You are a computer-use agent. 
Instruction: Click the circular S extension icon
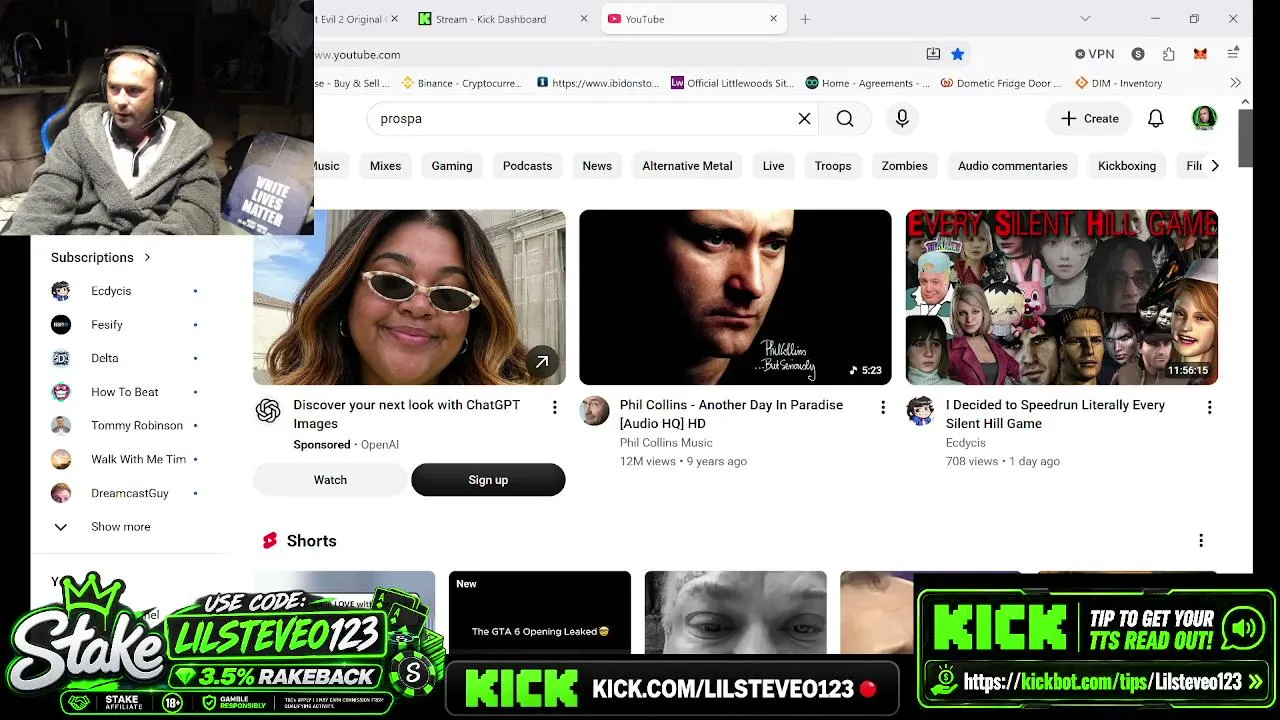click(x=1138, y=54)
